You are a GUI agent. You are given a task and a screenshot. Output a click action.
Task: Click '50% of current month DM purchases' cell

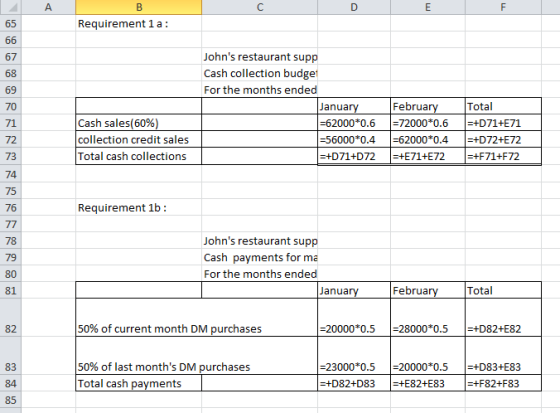coord(196,318)
